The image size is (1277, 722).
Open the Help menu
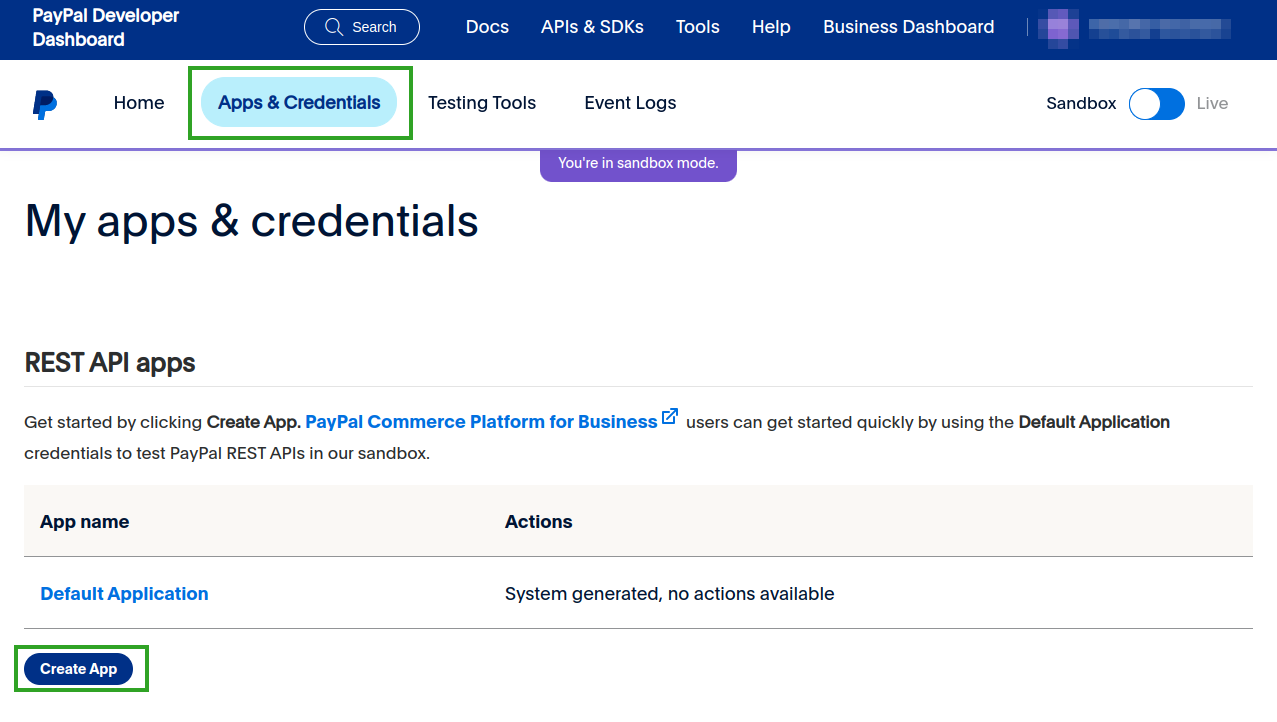click(x=771, y=27)
